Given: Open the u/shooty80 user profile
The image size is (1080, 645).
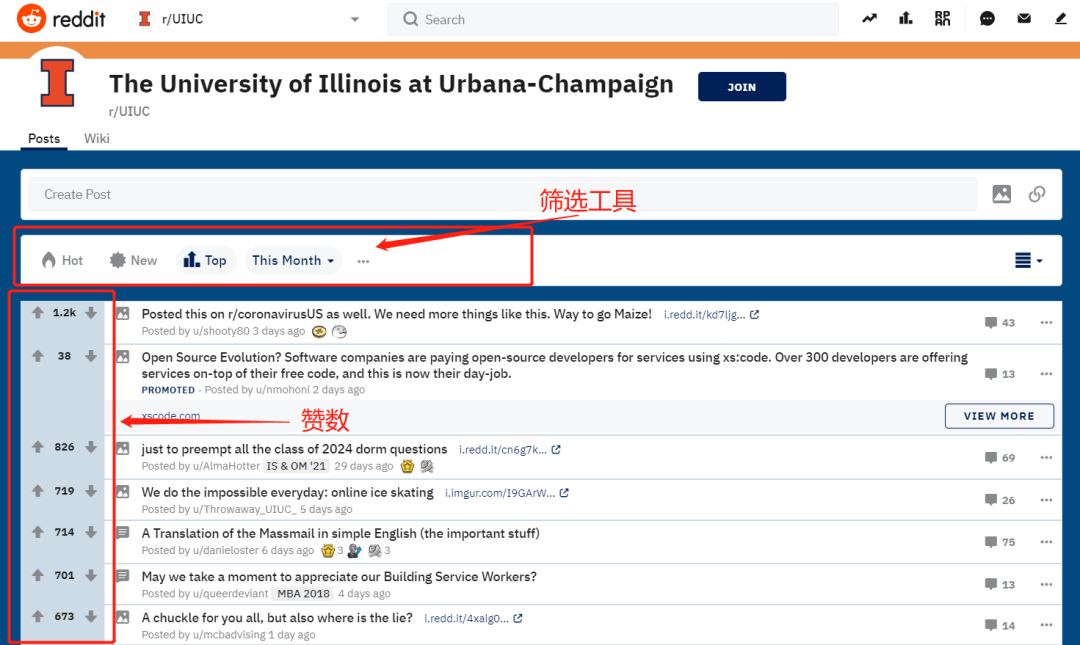Looking at the screenshot, I should 221,331.
